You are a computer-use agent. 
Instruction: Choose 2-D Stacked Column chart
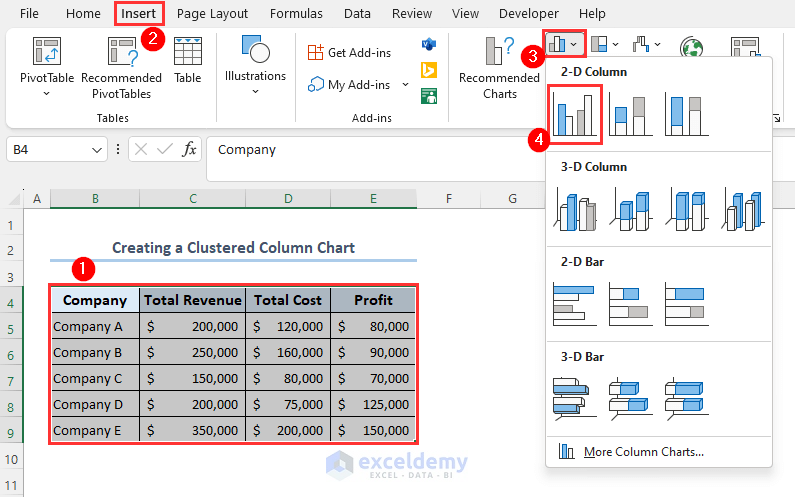(631, 115)
